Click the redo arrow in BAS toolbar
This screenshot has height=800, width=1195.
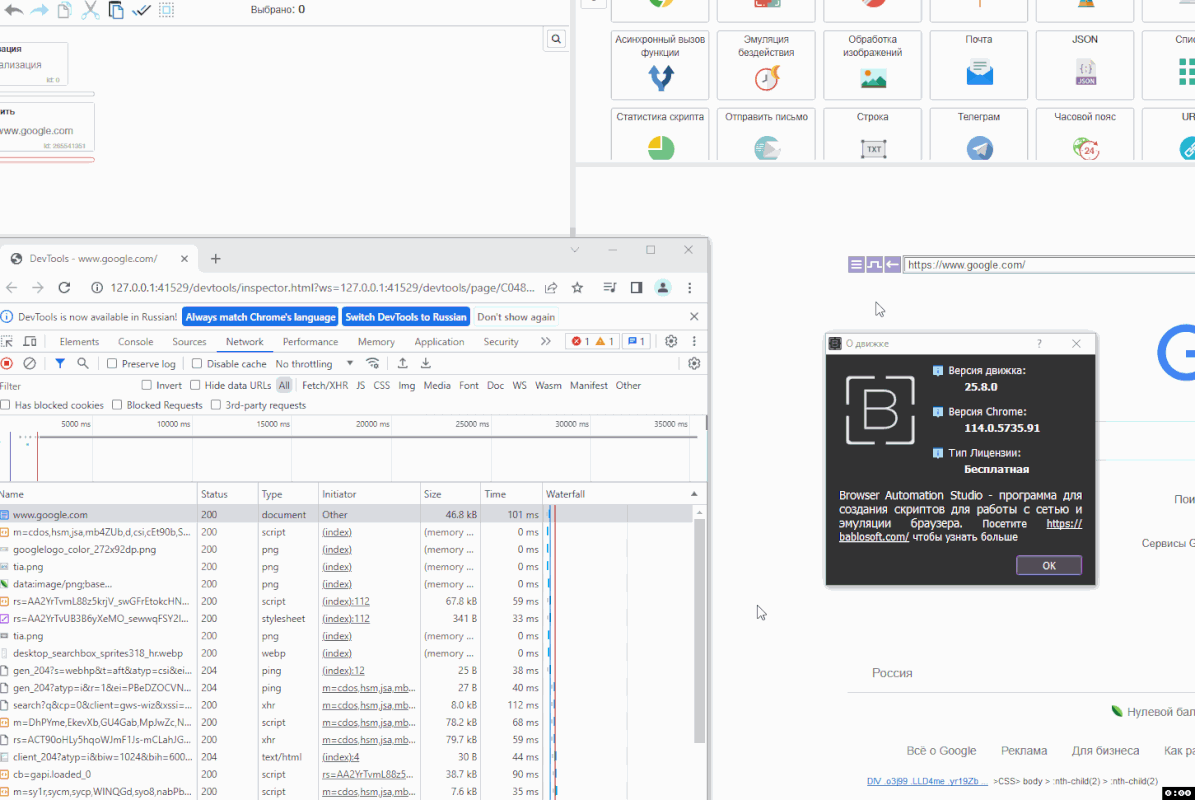(39, 10)
